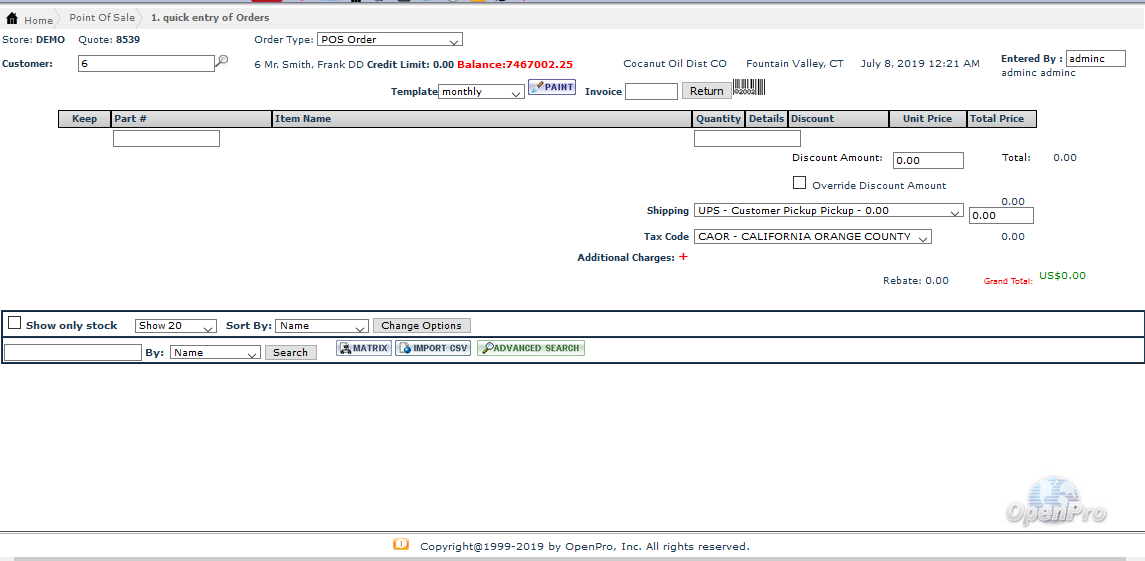This screenshot has width=1145, height=561.
Task: Click the PAINT template button
Action: [x=552, y=88]
